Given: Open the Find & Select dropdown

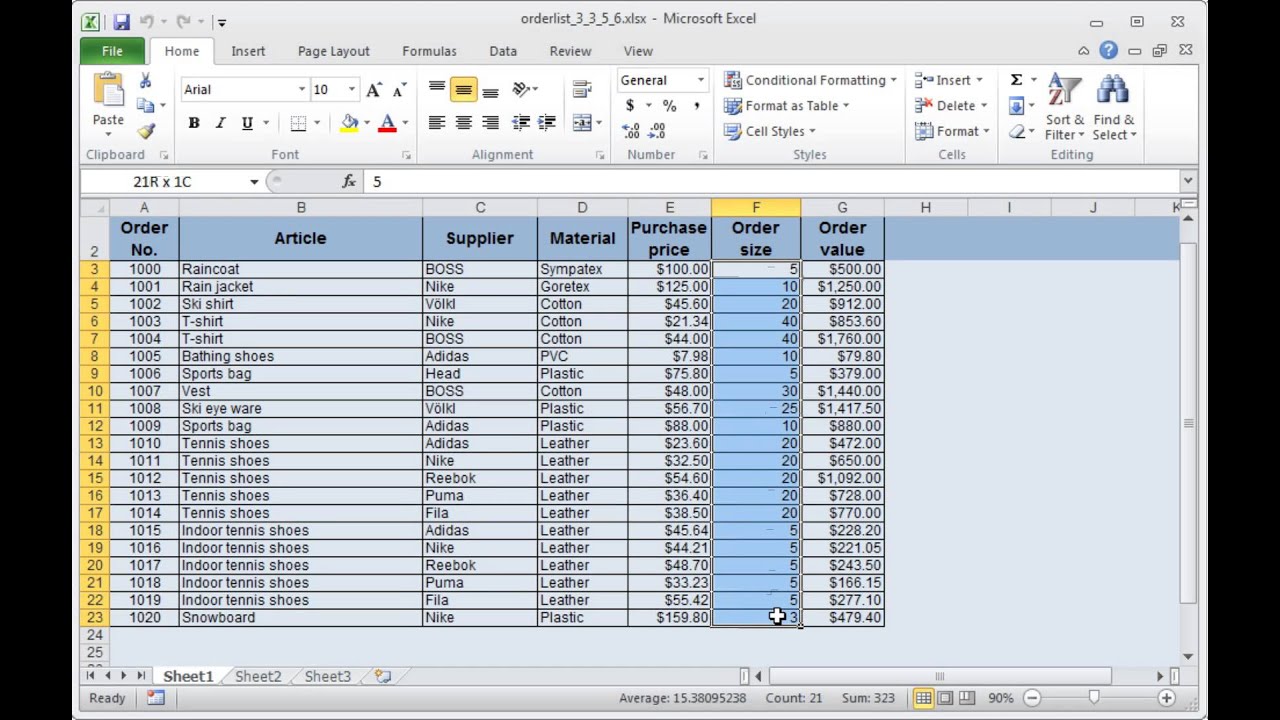Looking at the screenshot, I should tap(1114, 107).
